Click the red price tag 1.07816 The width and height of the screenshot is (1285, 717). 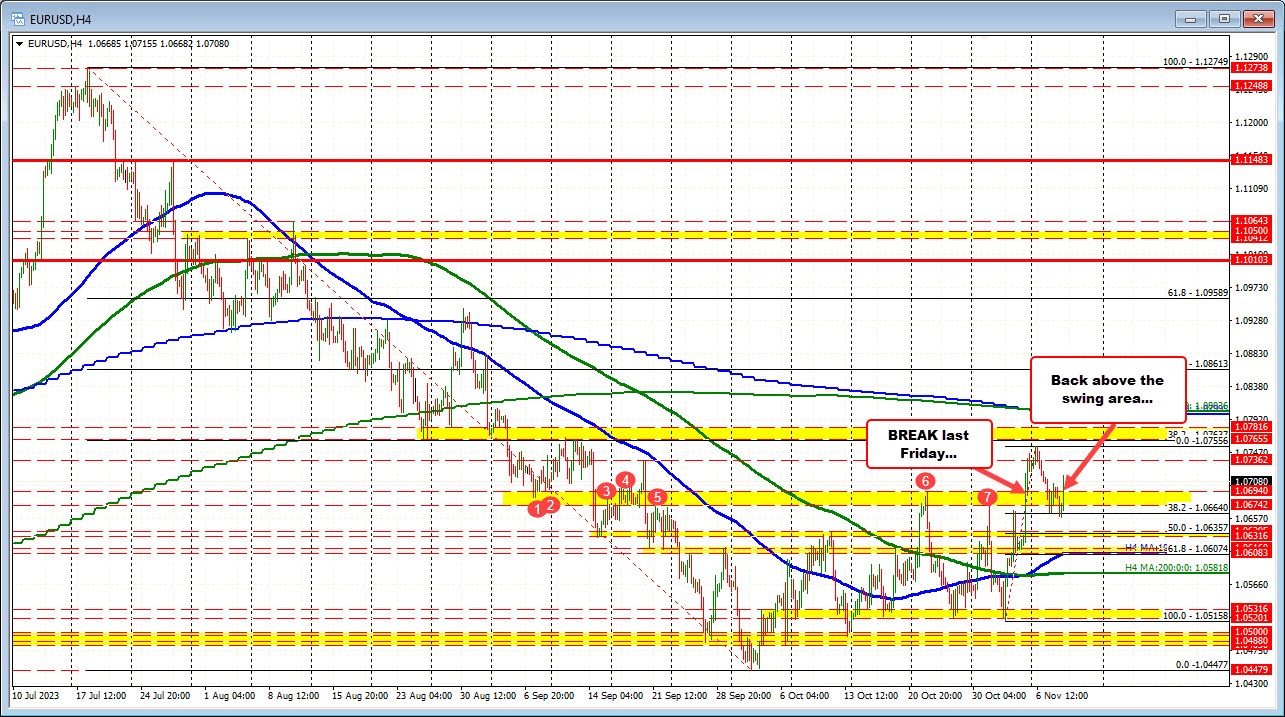click(x=1251, y=427)
